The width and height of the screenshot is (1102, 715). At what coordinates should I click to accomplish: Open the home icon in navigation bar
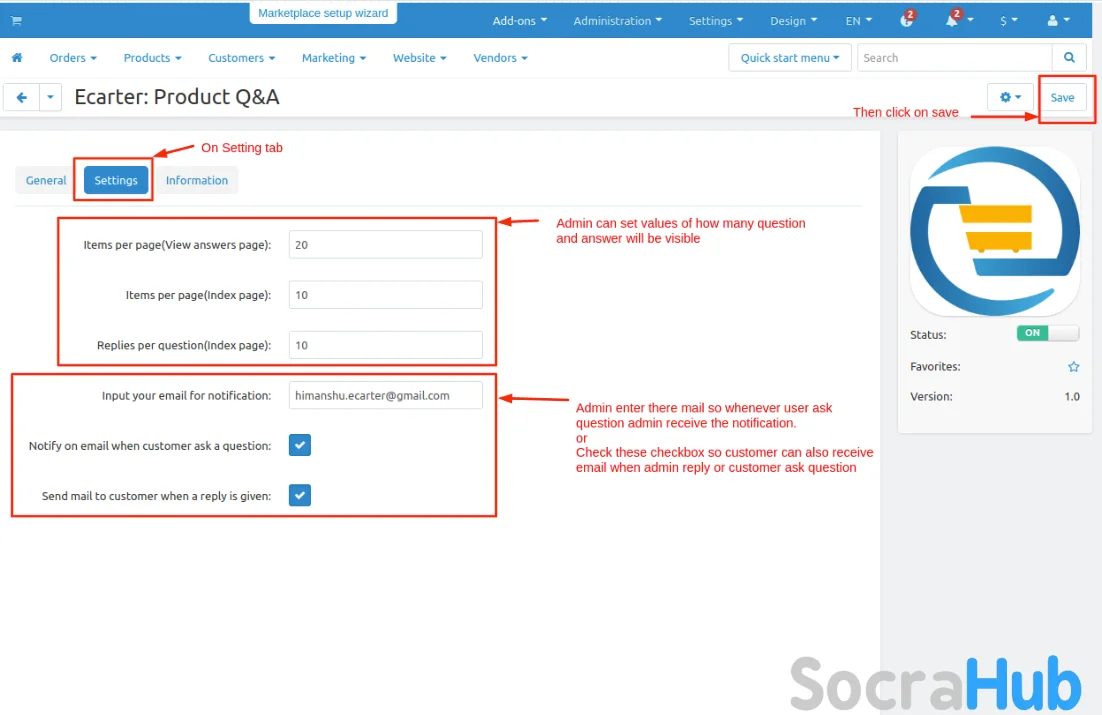tap(17, 58)
